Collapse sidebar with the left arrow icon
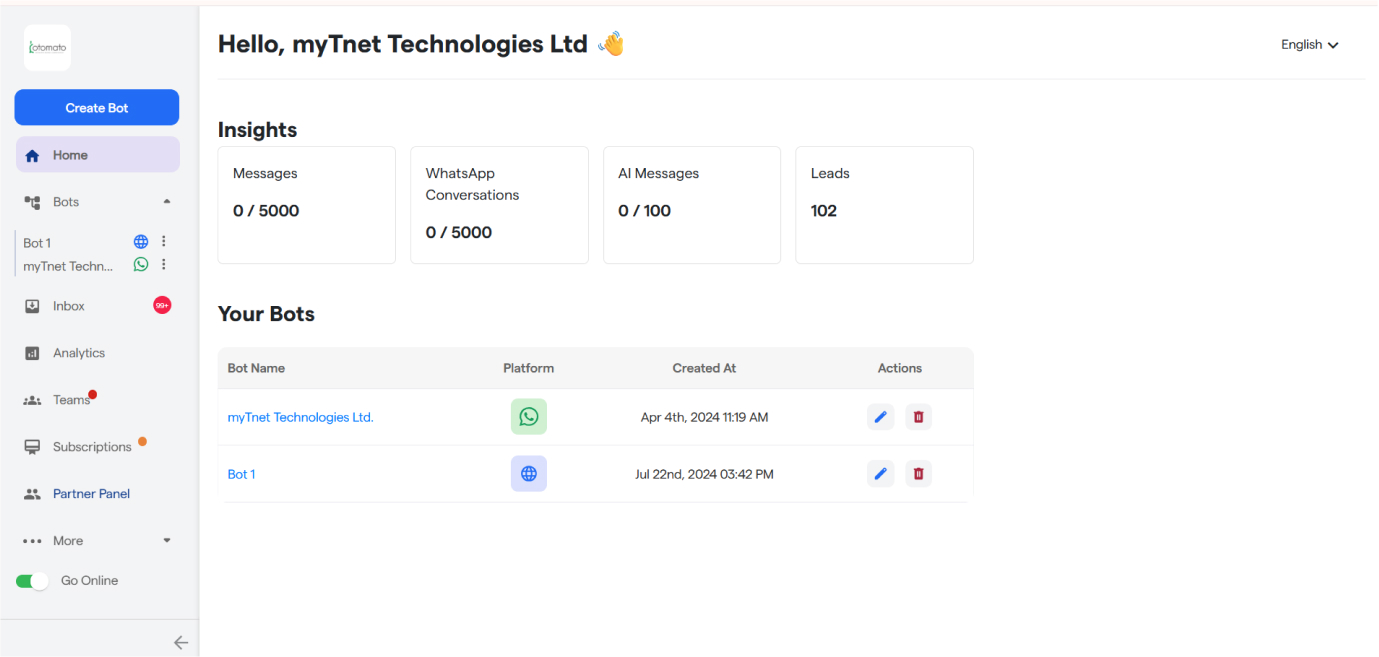 tap(180, 643)
